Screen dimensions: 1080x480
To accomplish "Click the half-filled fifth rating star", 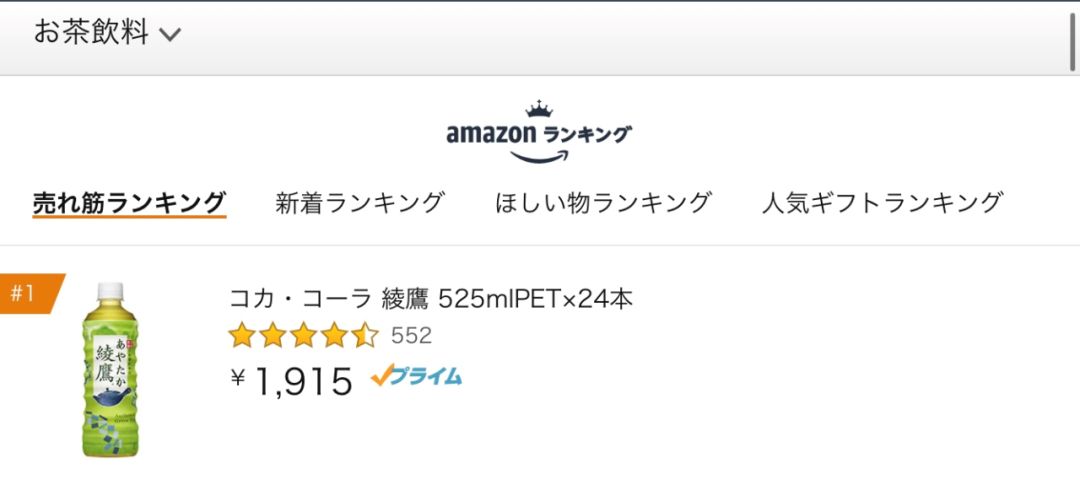I will click(365, 335).
